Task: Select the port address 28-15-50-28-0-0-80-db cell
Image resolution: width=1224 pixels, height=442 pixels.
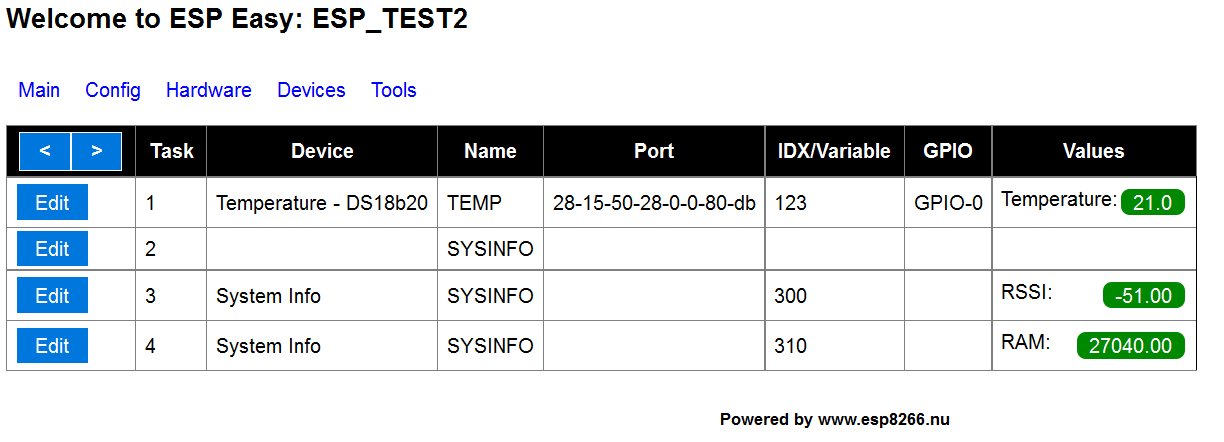Action: click(654, 203)
